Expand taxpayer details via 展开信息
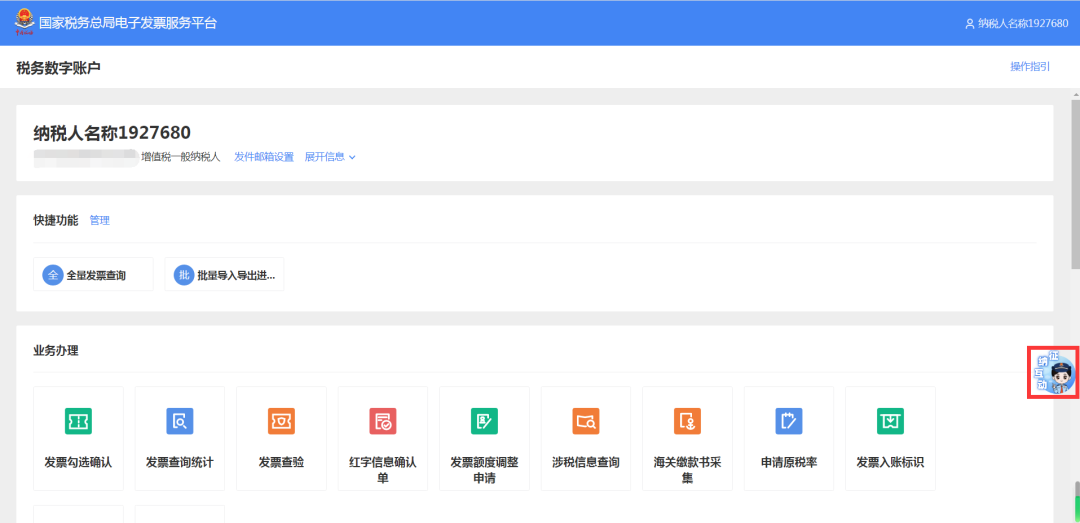 tap(330, 157)
